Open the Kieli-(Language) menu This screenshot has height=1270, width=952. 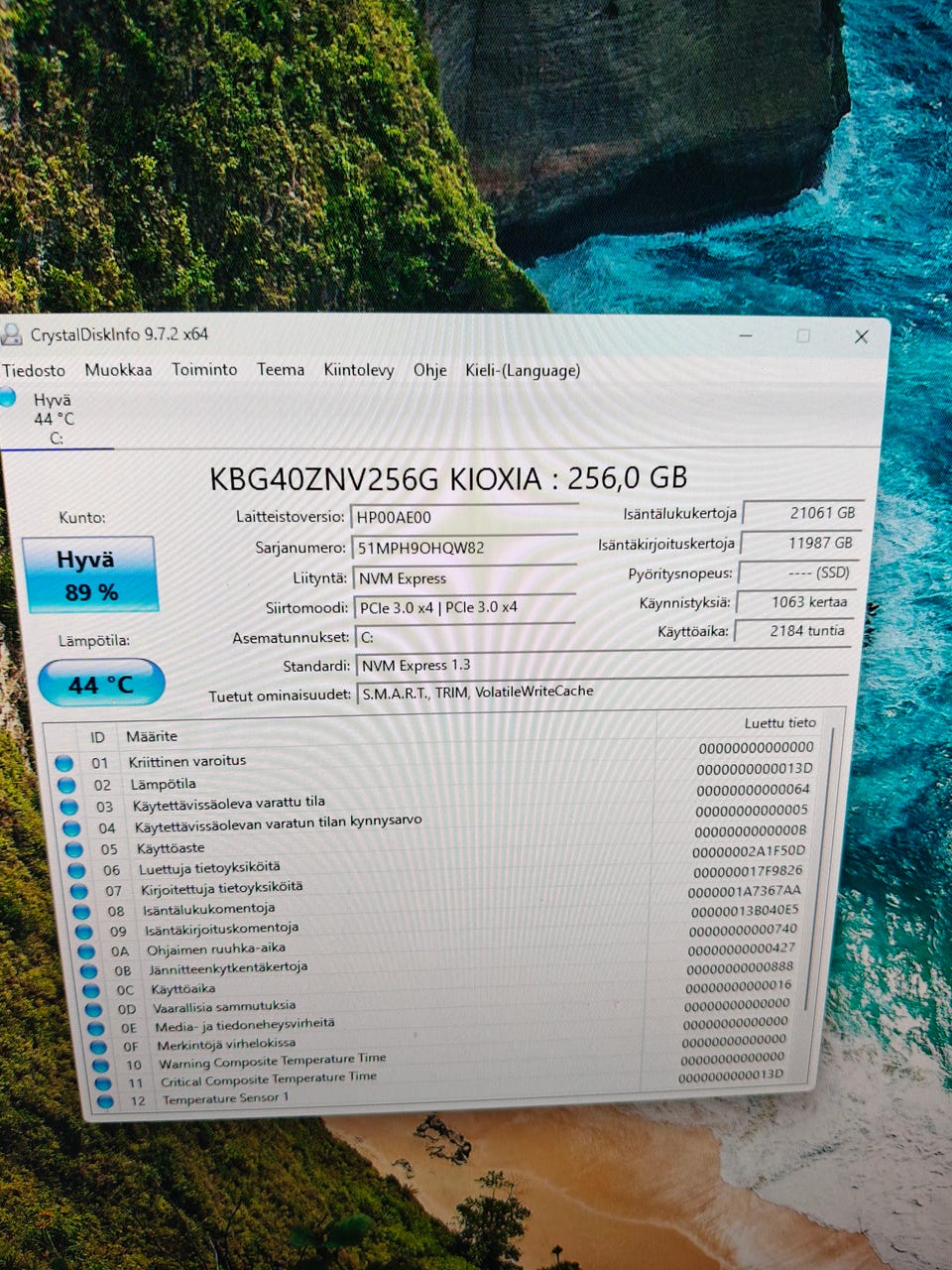point(523,370)
